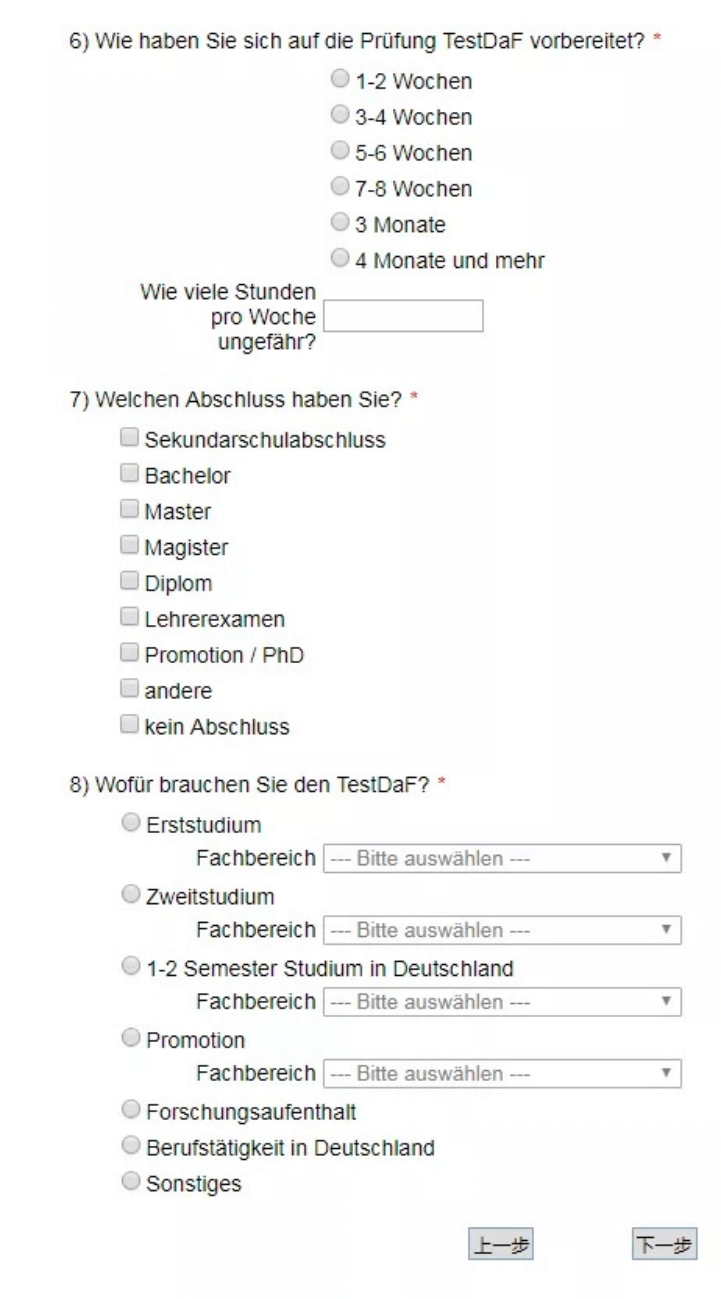The image size is (721, 1299).
Task: Choose Berufstätigkeit in Deutschland option
Action: 129,1146
